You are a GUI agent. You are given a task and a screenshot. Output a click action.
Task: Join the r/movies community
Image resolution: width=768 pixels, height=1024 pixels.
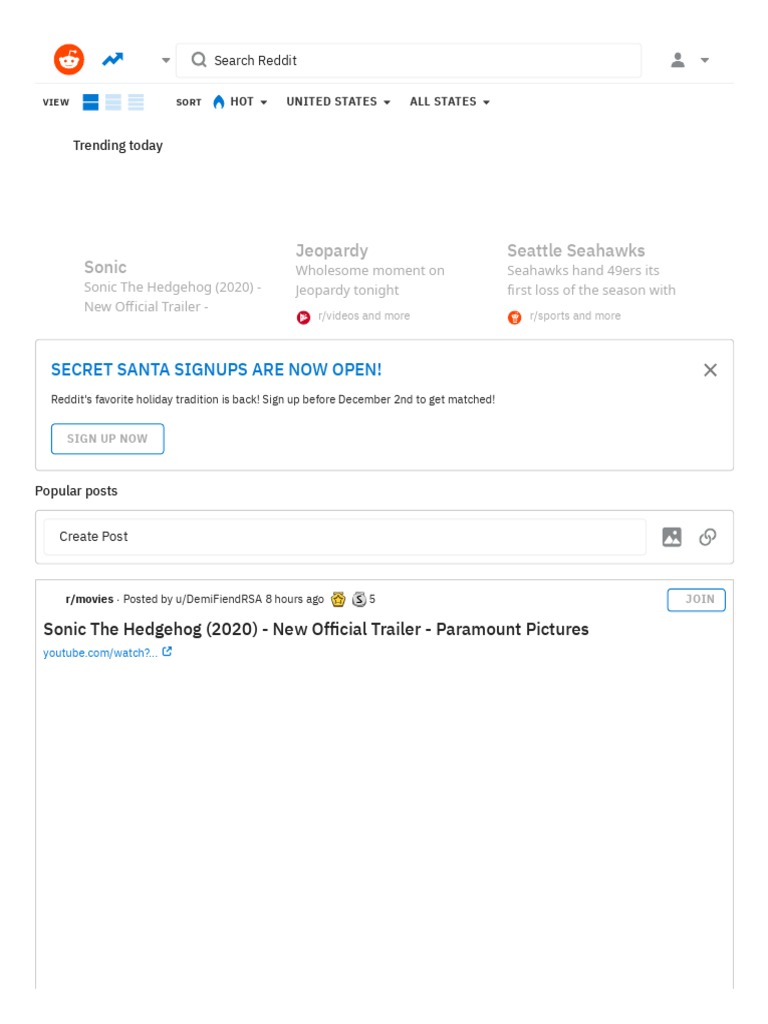click(696, 600)
